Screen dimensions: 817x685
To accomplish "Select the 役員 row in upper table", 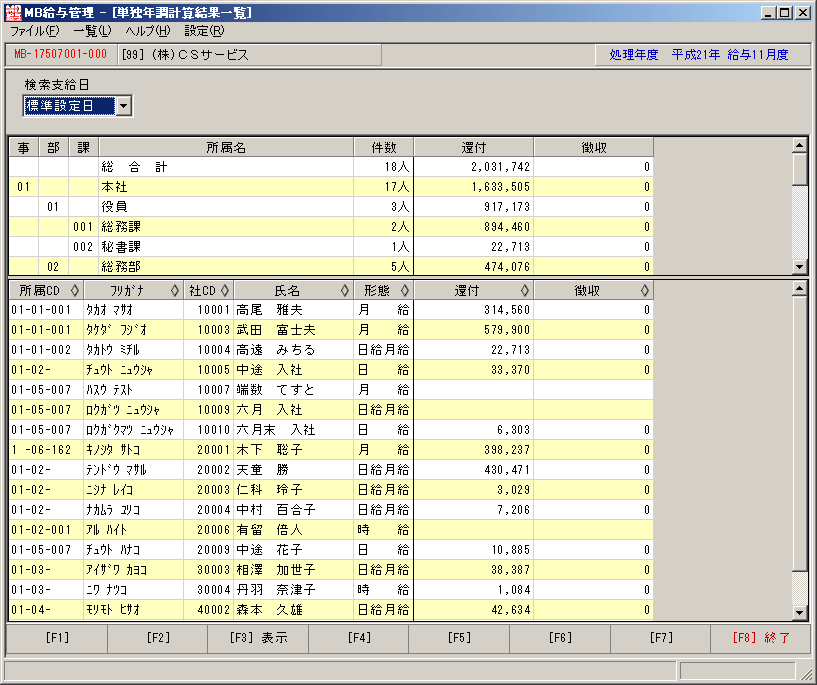I will pos(331,207).
